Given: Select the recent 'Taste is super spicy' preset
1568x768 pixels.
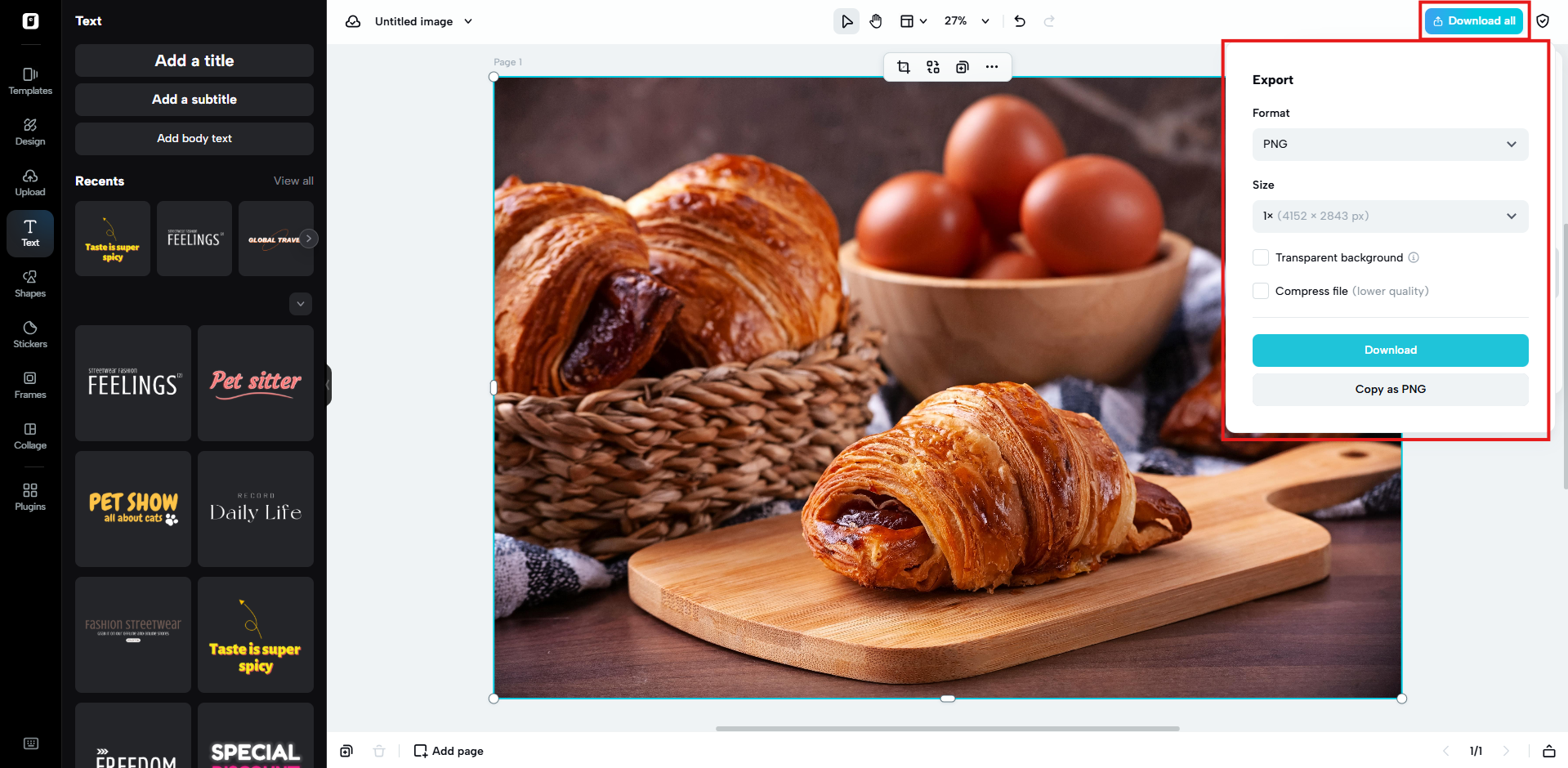Looking at the screenshot, I should coord(113,239).
